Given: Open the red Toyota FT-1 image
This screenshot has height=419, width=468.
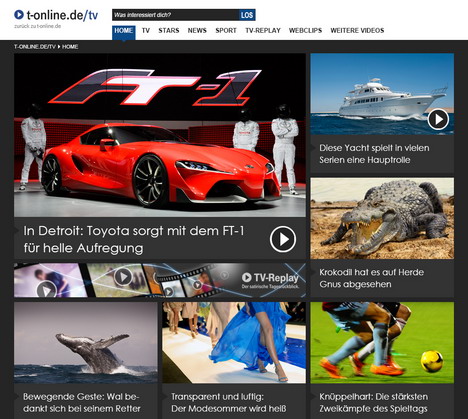Looking at the screenshot, I should click(160, 135).
